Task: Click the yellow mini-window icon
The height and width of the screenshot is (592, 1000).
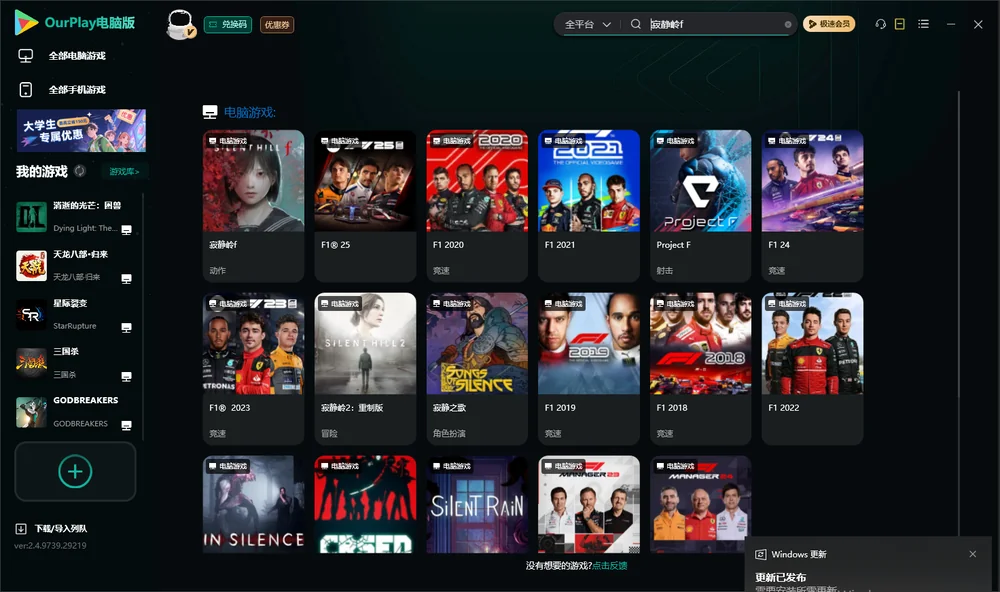Action: point(900,24)
